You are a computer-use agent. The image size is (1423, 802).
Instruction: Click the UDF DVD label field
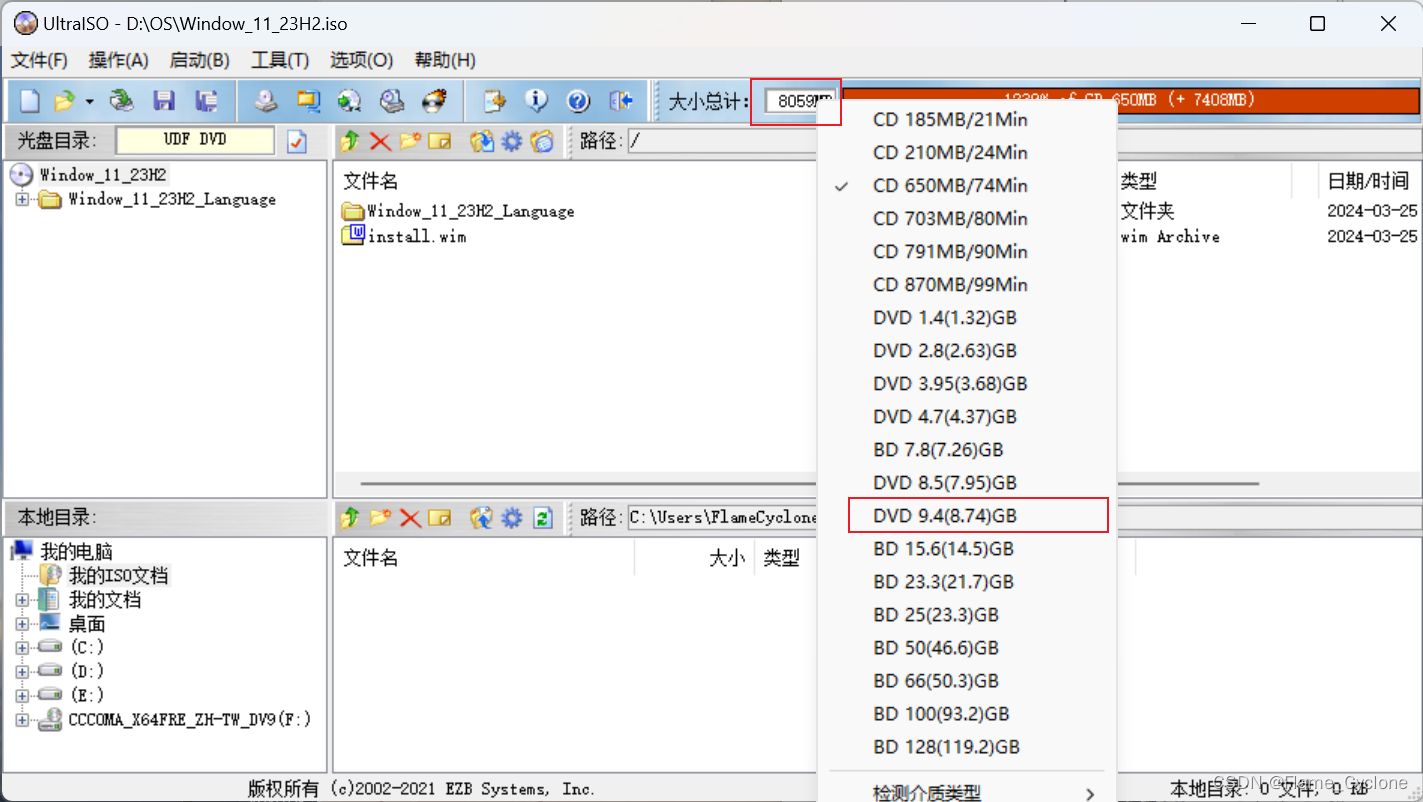point(195,141)
